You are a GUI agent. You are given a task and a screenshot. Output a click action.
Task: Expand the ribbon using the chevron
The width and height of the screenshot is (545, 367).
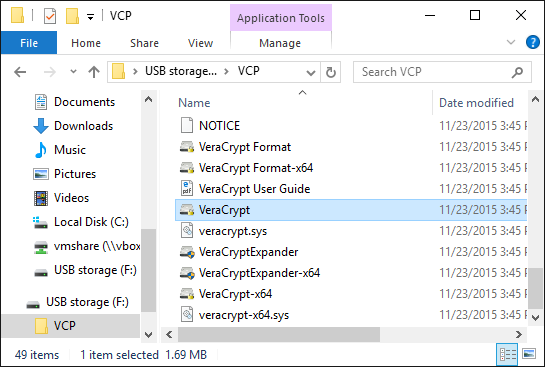coord(511,42)
